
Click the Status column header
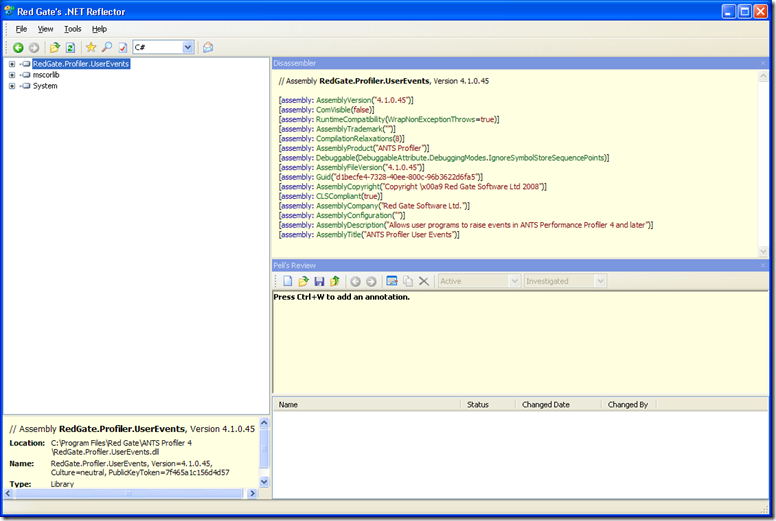point(478,405)
